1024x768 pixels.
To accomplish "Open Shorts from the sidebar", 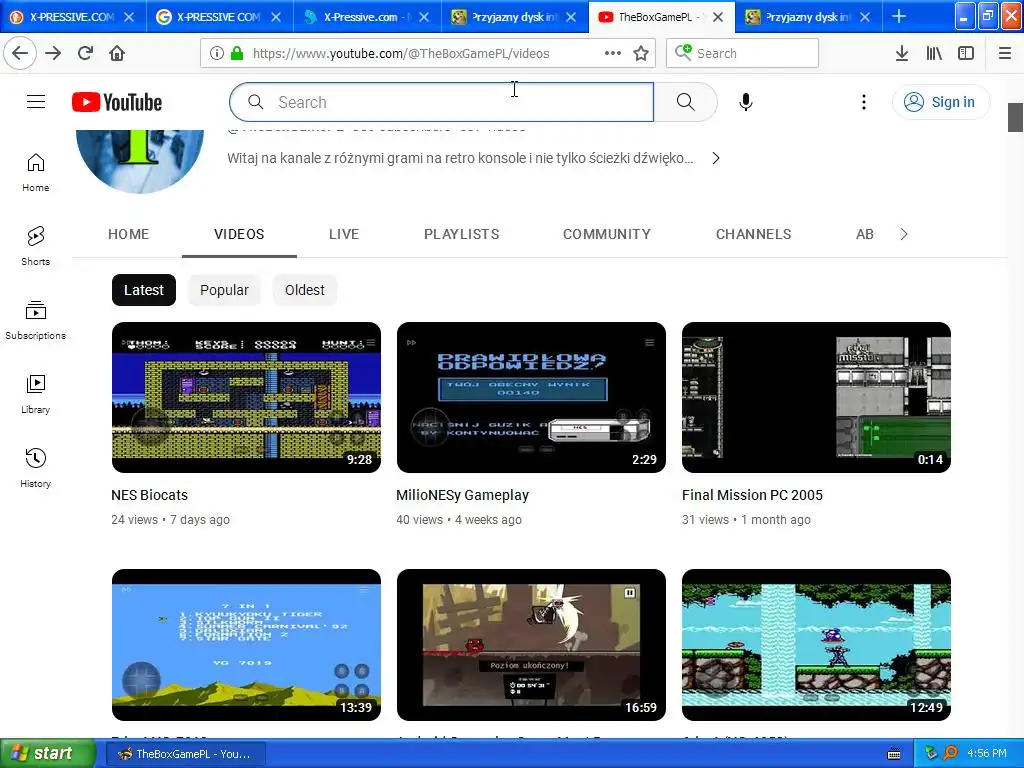I will click(x=36, y=246).
